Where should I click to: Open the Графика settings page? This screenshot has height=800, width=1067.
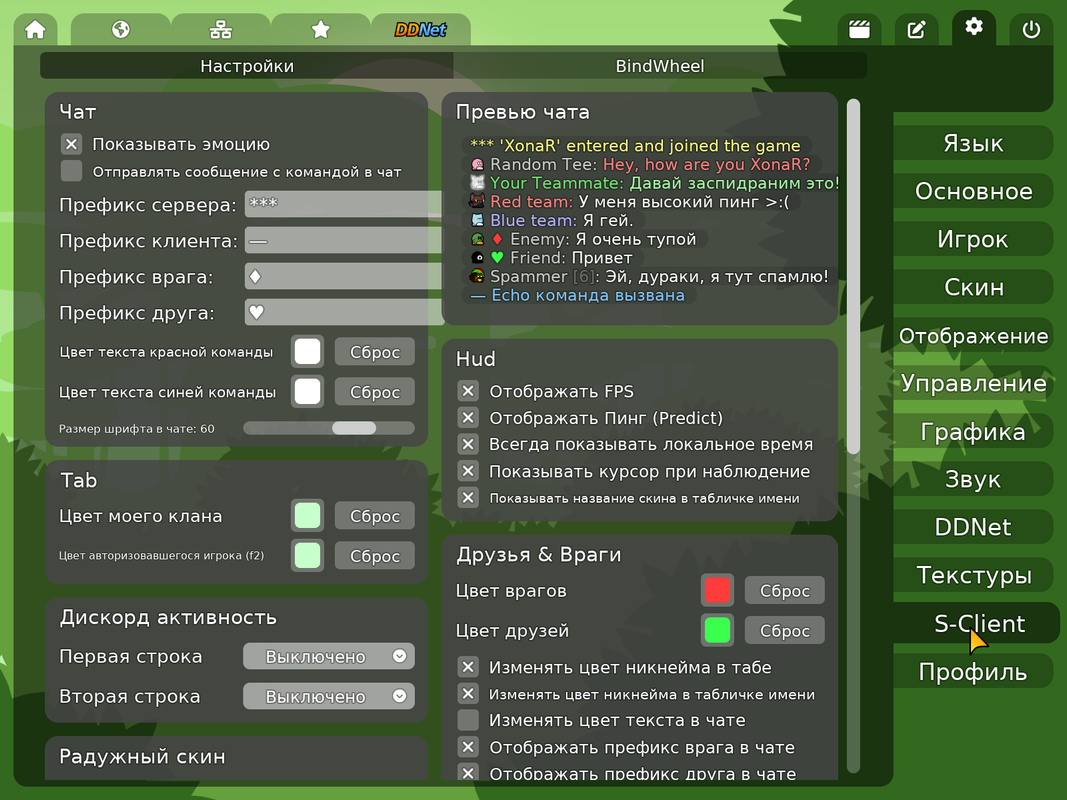point(973,431)
